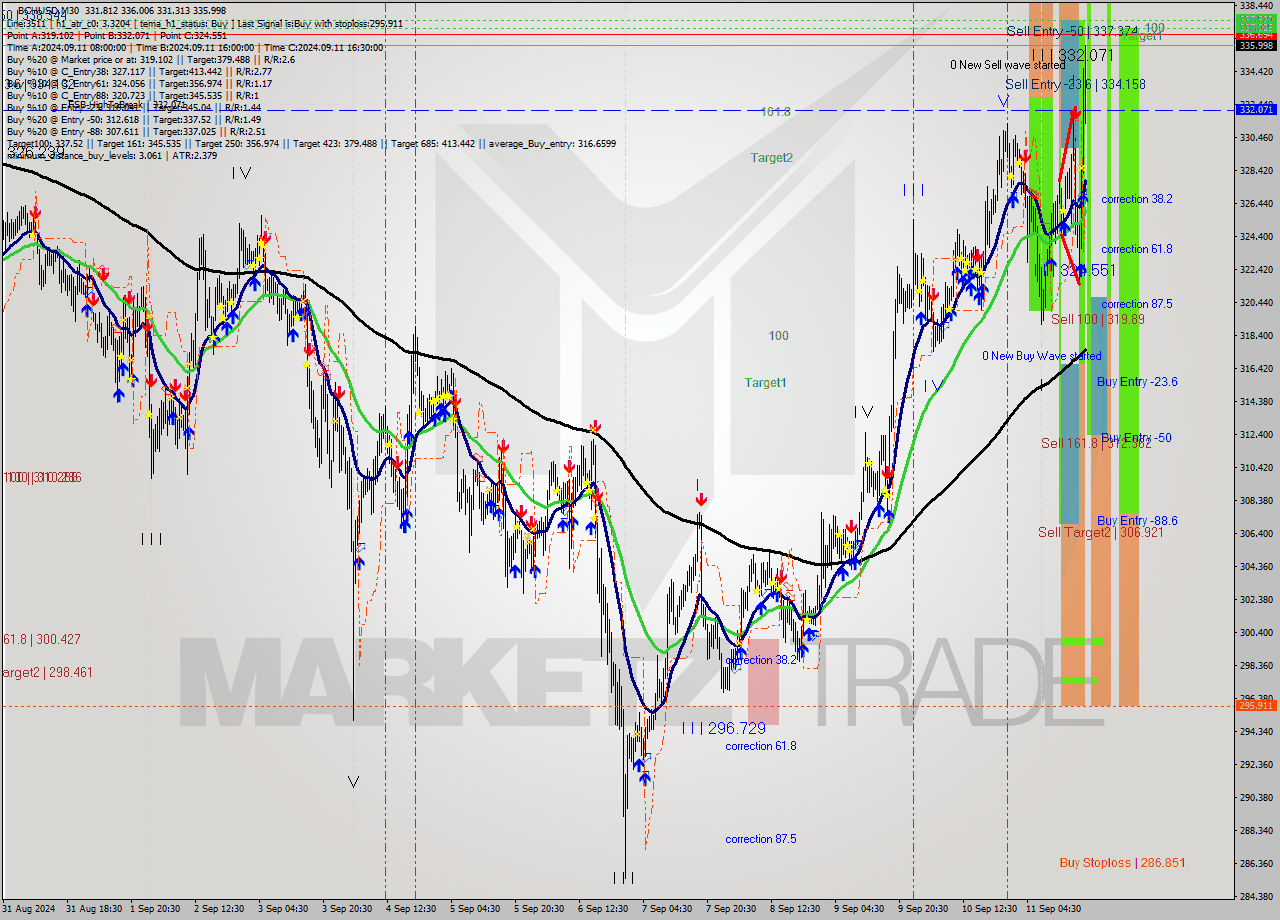Click the '0 New Buy Wave started' annotation
Viewport: 1280px width, 920px height.
coord(1041,356)
